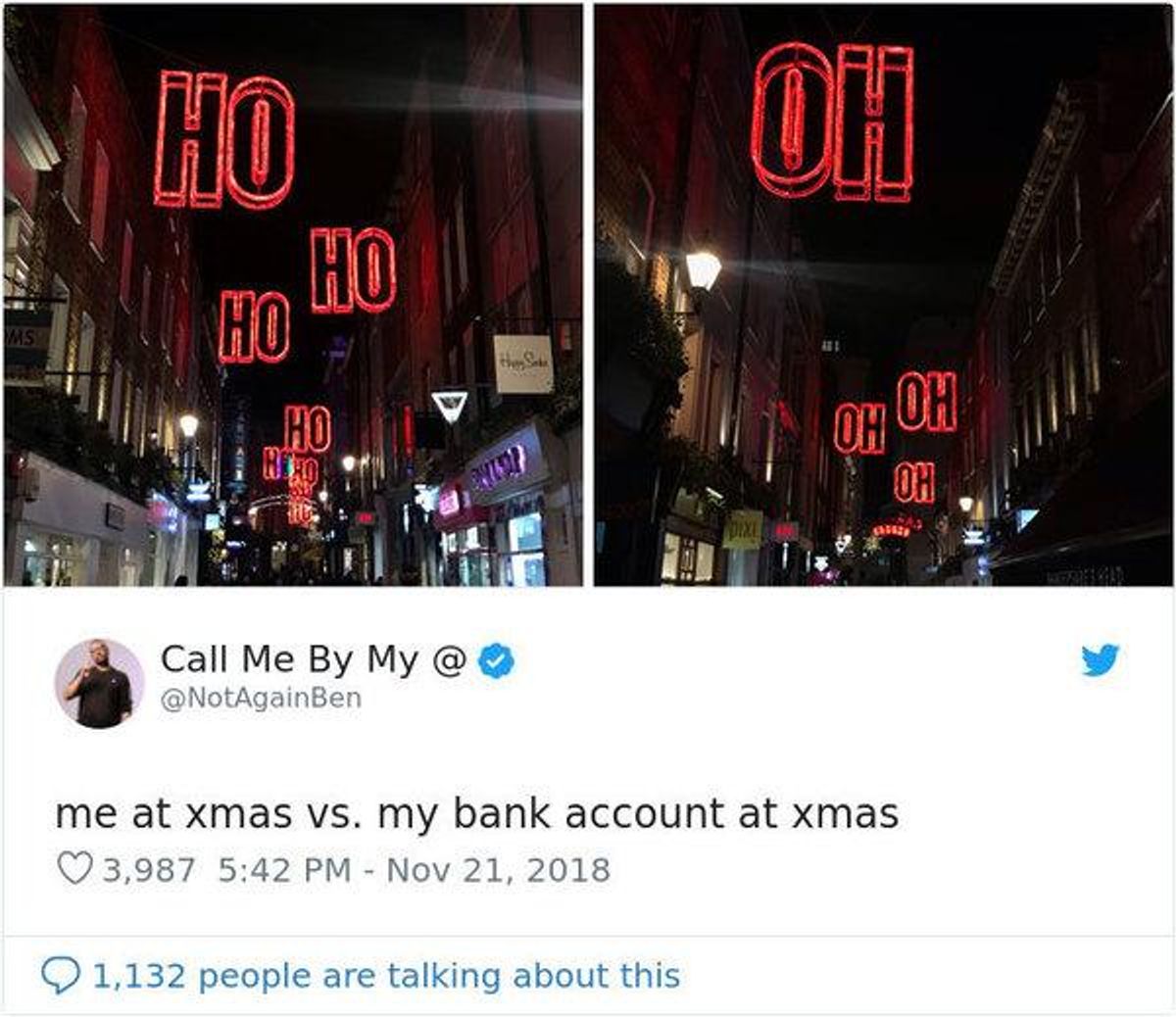Open the left HO HO lights photo

[x=292, y=295]
